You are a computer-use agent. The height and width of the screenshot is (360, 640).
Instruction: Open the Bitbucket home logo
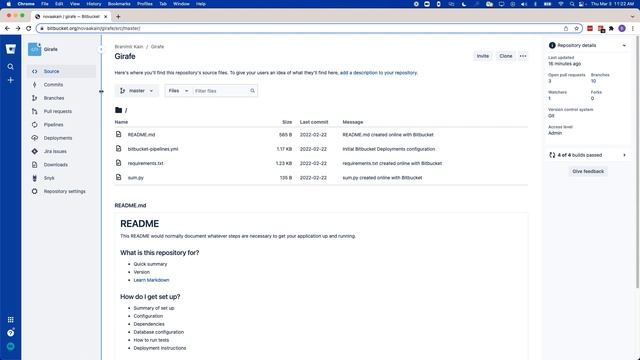[11, 49]
